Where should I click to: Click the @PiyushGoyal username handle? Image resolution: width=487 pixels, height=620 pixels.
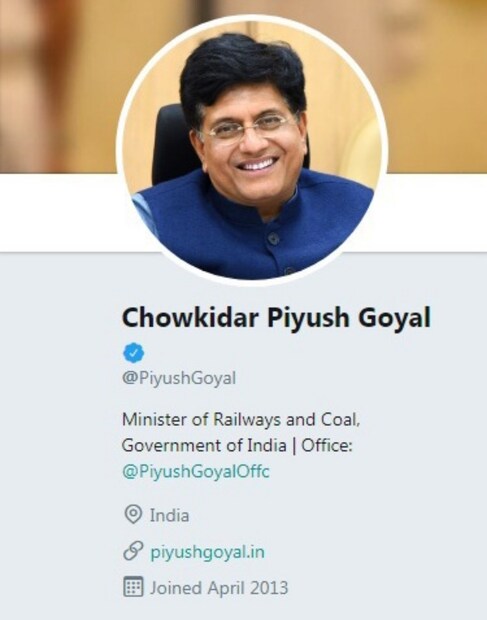pos(179,378)
